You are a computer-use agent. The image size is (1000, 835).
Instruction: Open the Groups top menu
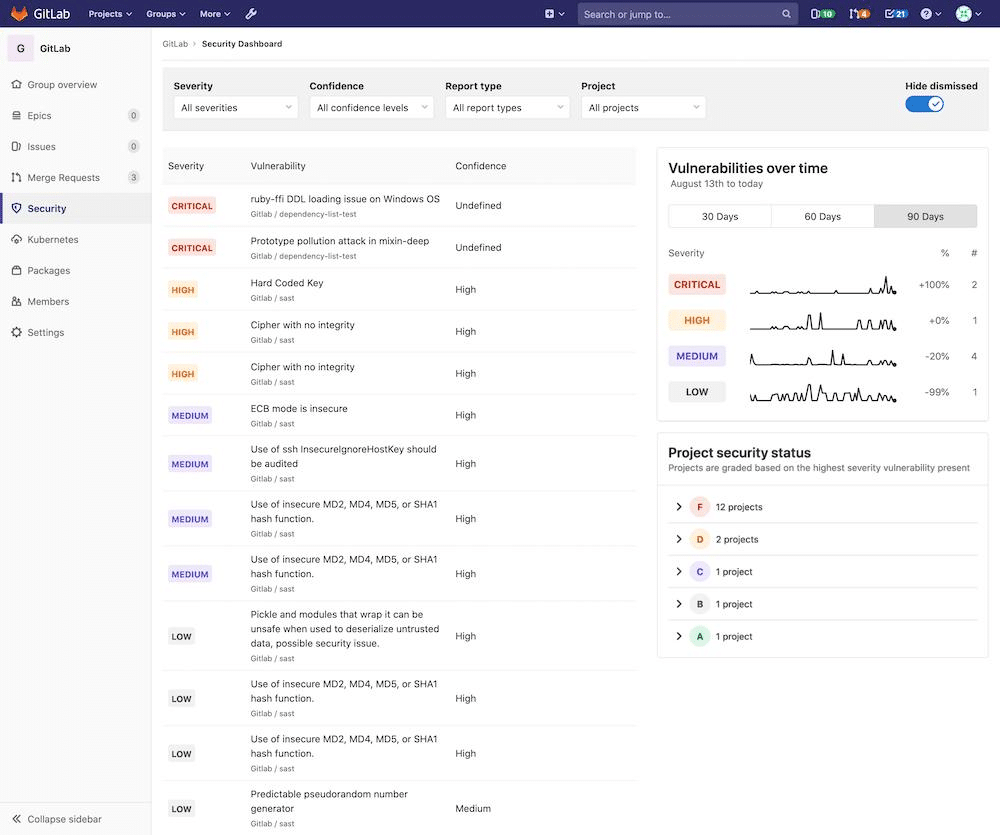(x=166, y=13)
